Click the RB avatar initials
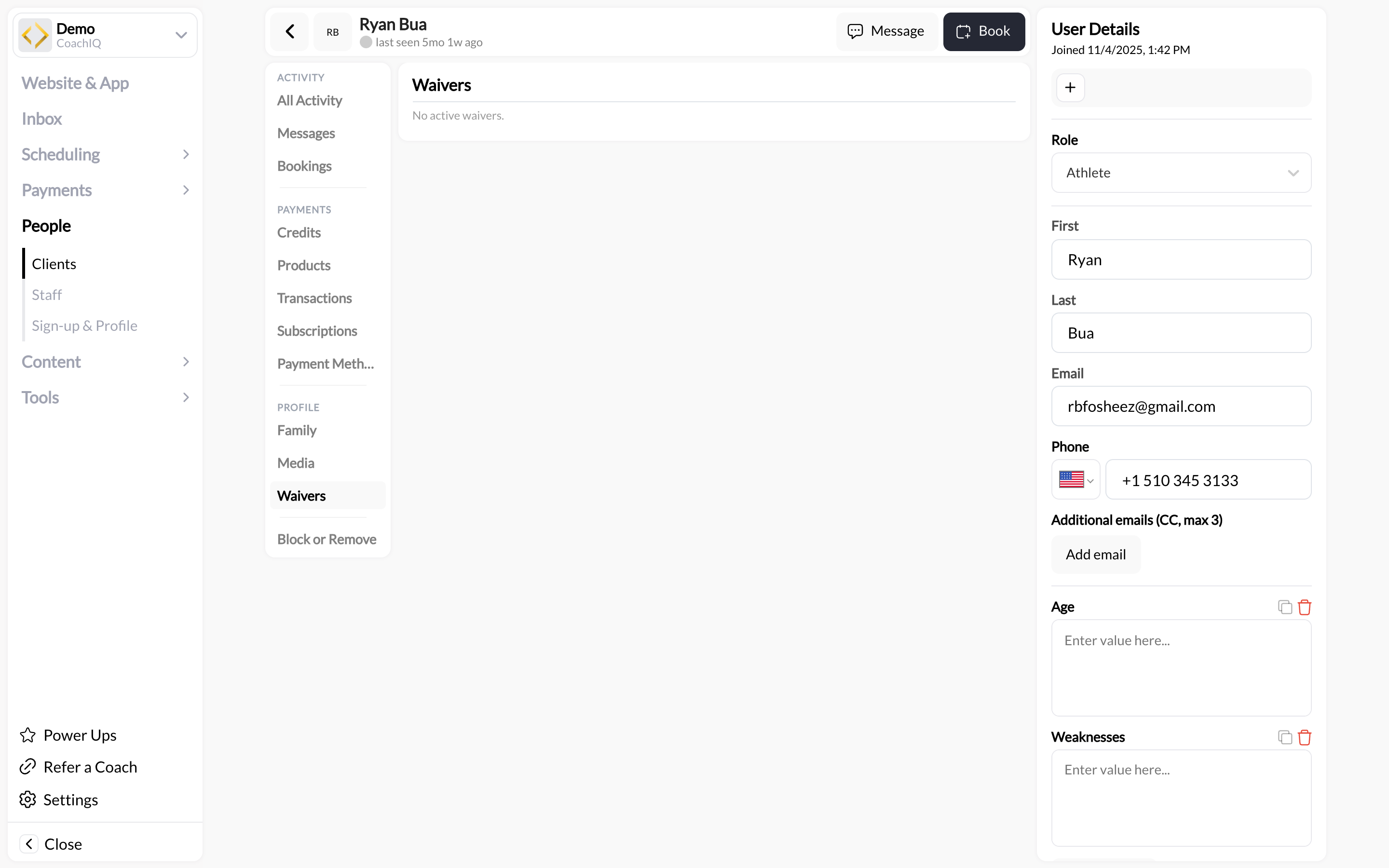Image resolution: width=1389 pixels, height=868 pixels. pos(332,32)
